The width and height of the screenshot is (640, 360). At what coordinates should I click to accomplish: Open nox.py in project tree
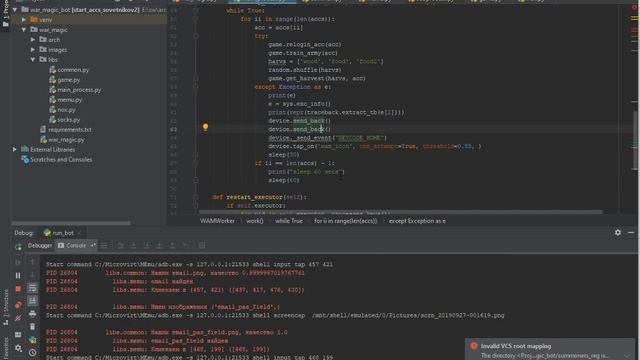point(62,110)
